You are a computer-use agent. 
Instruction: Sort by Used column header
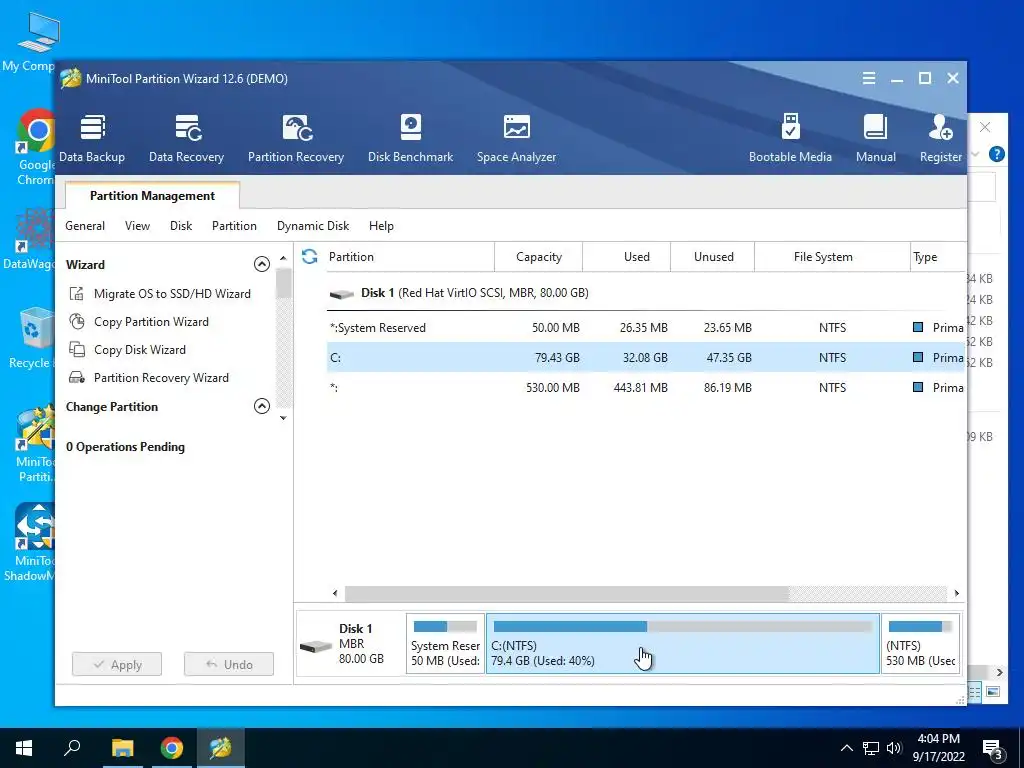pyautogui.click(x=627, y=257)
